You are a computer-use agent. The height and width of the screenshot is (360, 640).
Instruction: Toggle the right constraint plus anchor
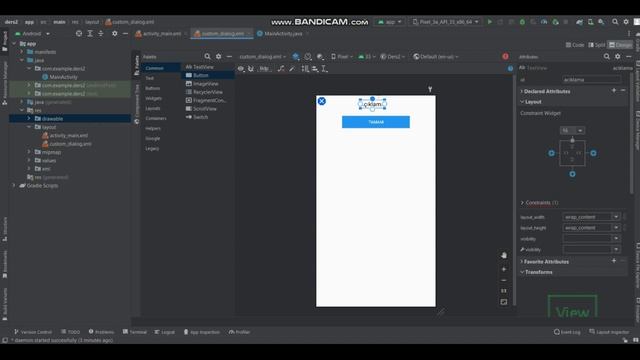[593, 153]
